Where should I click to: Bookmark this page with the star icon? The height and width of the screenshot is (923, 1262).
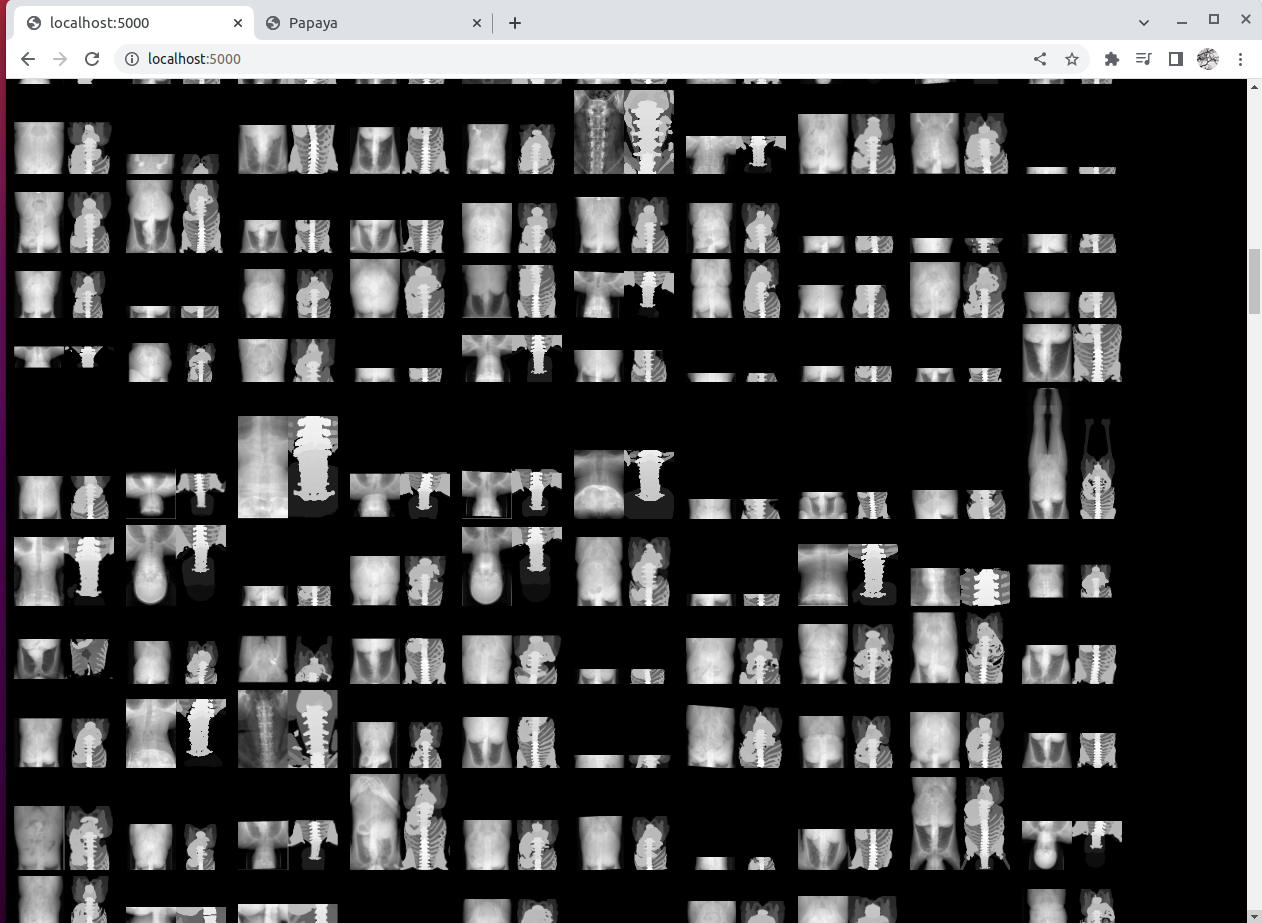click(1072, 59)
